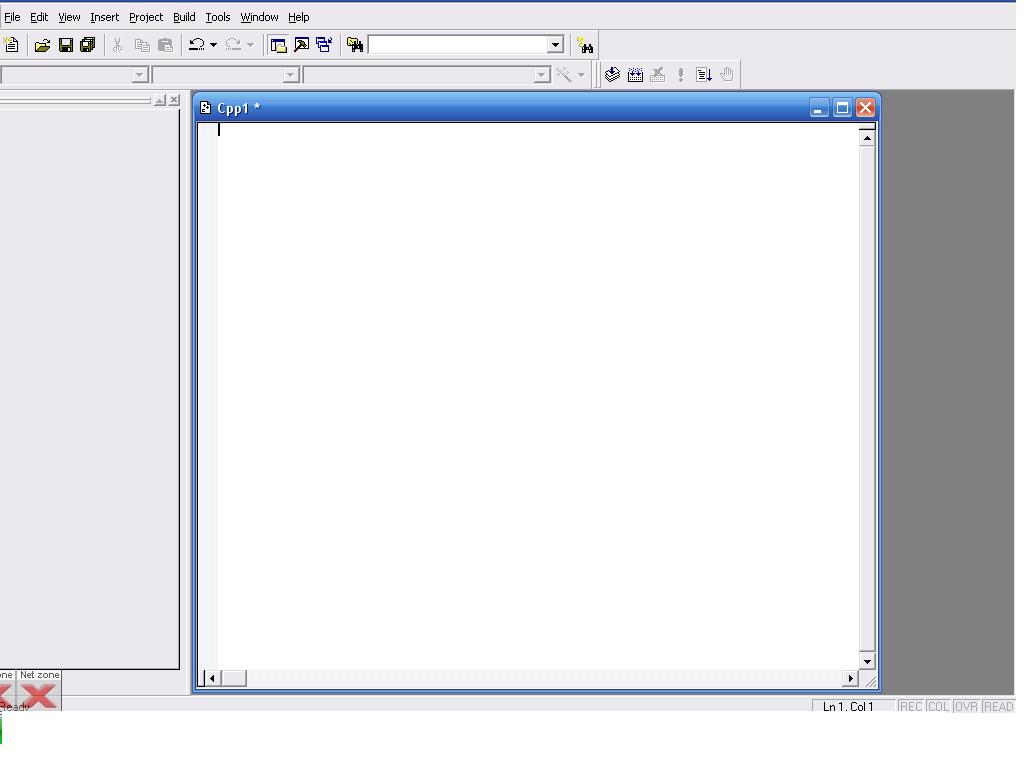Open a file with the folder icon

[x=42, y=45]
